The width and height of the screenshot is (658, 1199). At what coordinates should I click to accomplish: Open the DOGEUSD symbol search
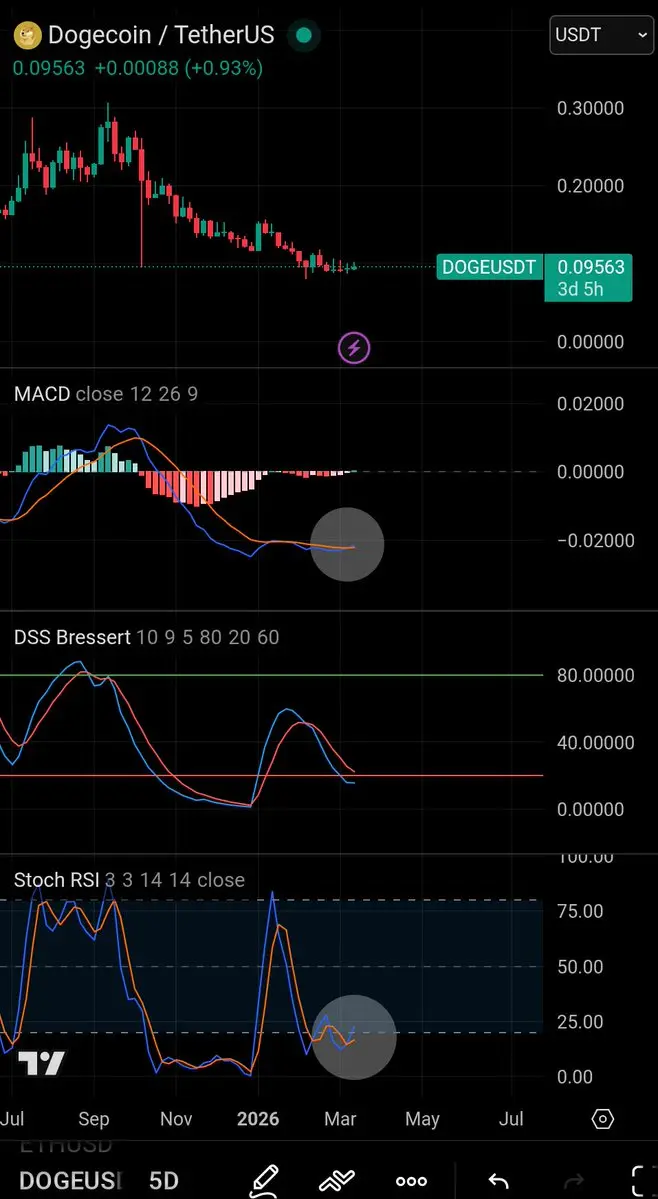pyautogui.click(x=70, y=1181)
